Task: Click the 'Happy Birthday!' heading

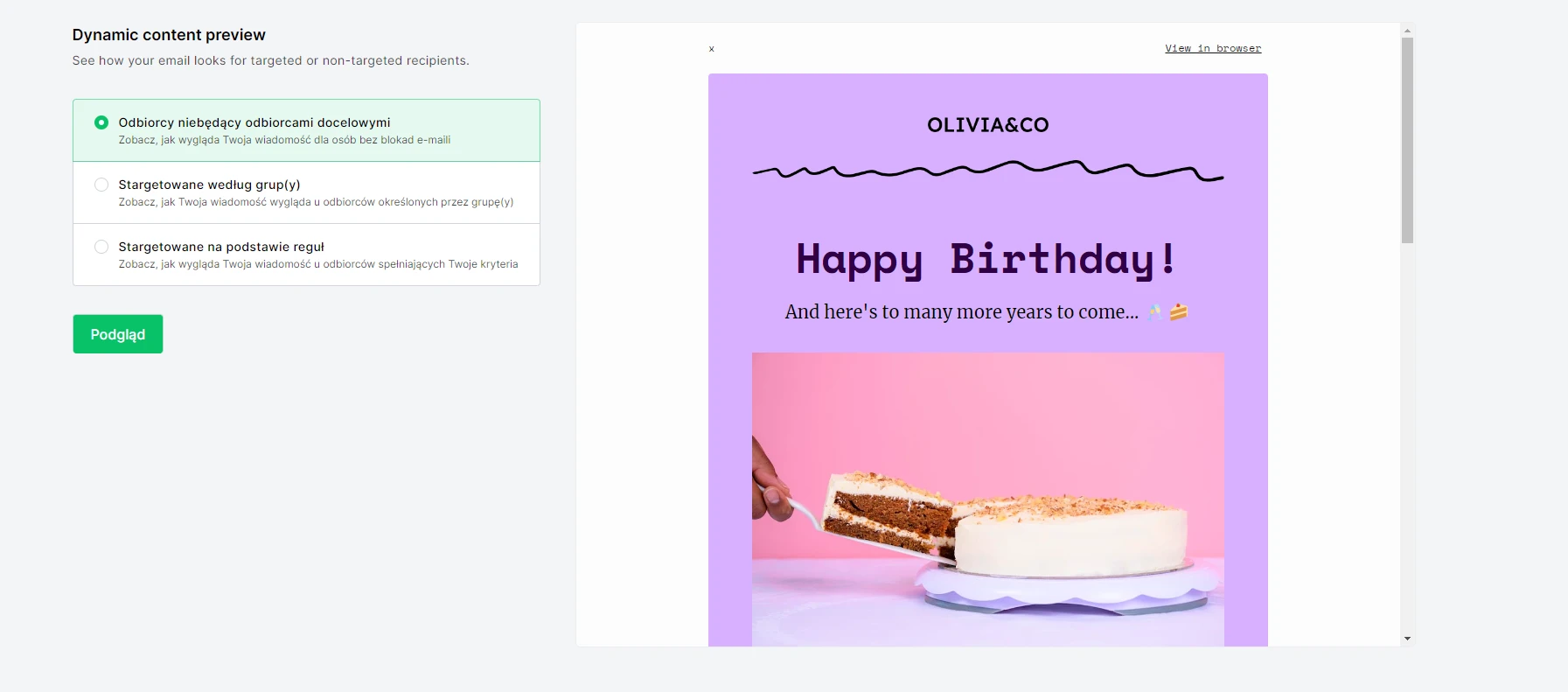Action: pos(986,259)
